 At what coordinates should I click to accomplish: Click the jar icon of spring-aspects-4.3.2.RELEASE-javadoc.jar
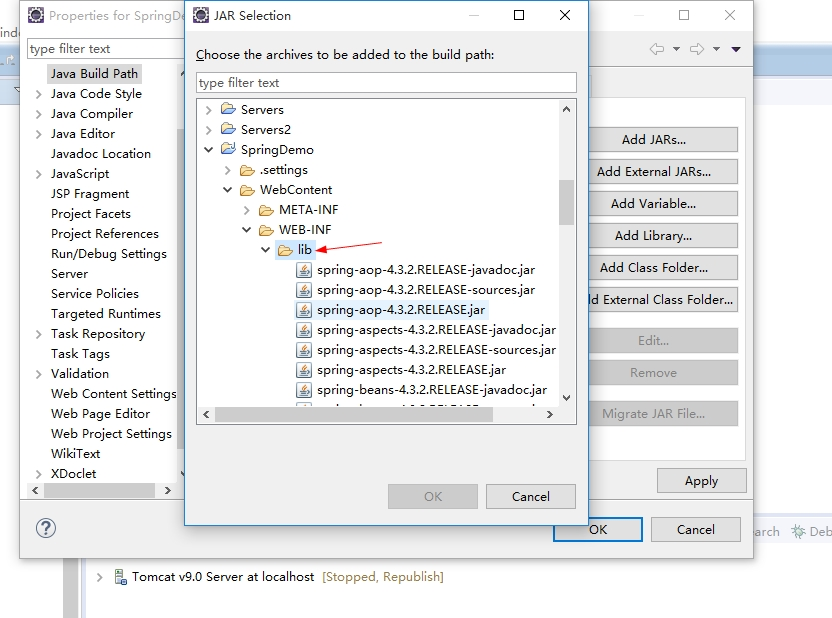(x=304, y=330)
